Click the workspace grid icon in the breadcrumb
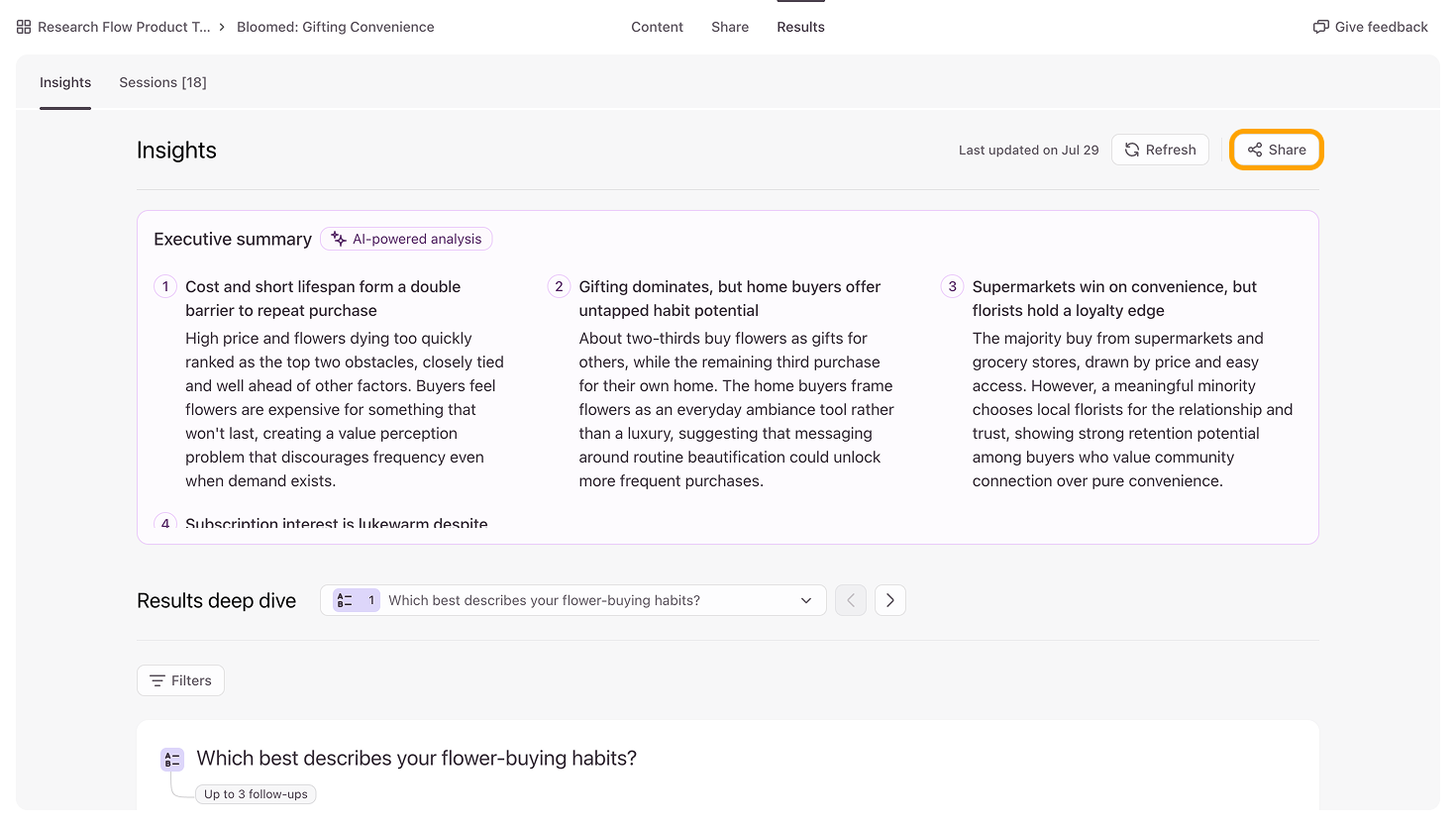The width and height of the screenshot is (1456, 826). [x=24, y=27]
